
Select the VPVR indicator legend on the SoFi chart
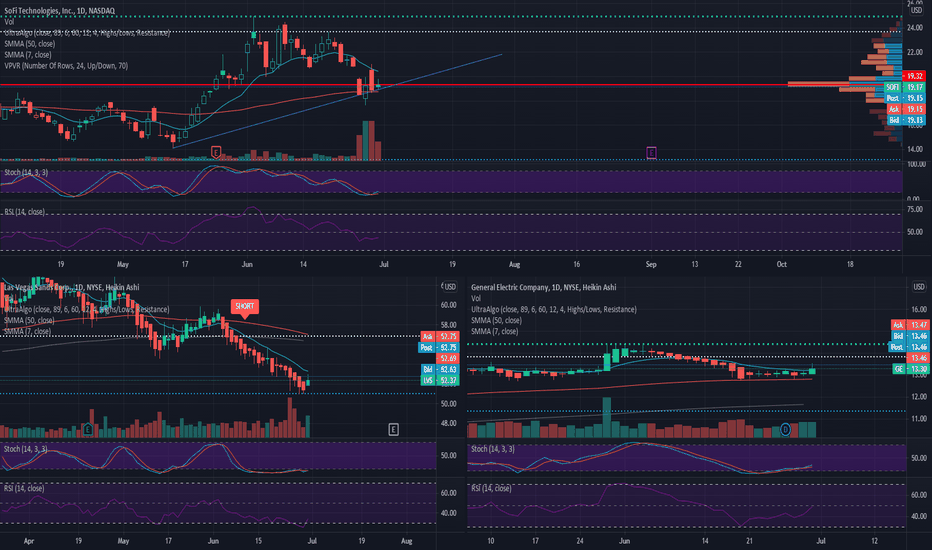click(66, 66)
